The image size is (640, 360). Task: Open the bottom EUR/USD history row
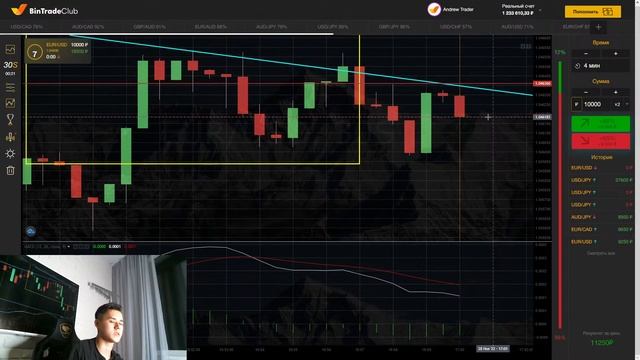coord(601,242)
